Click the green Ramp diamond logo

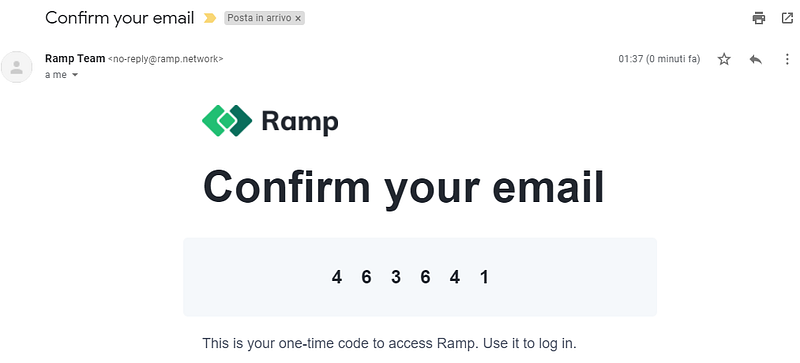(227, 120)
